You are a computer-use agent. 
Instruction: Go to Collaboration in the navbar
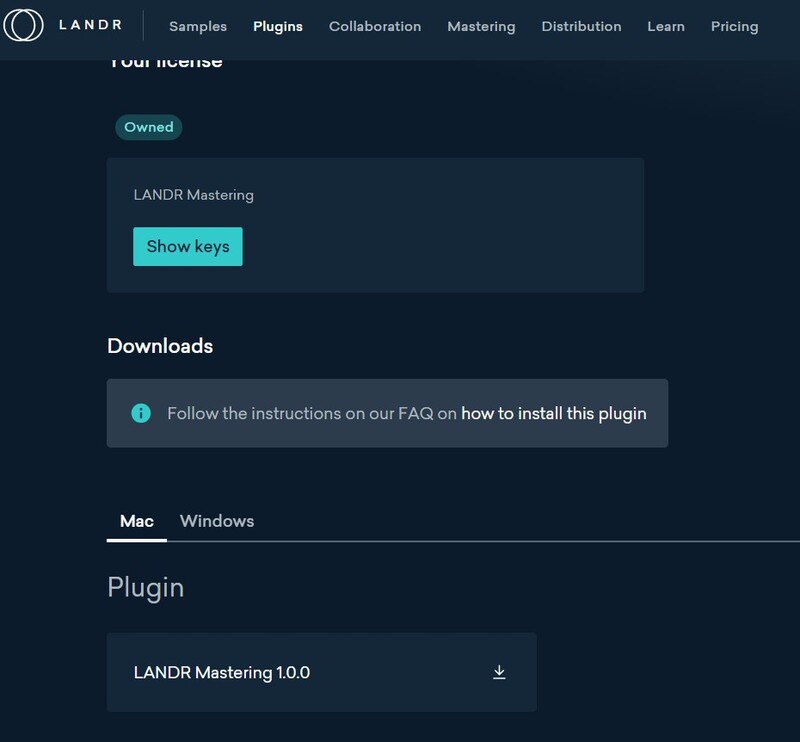pyautogui.click(x=375, y=26)
